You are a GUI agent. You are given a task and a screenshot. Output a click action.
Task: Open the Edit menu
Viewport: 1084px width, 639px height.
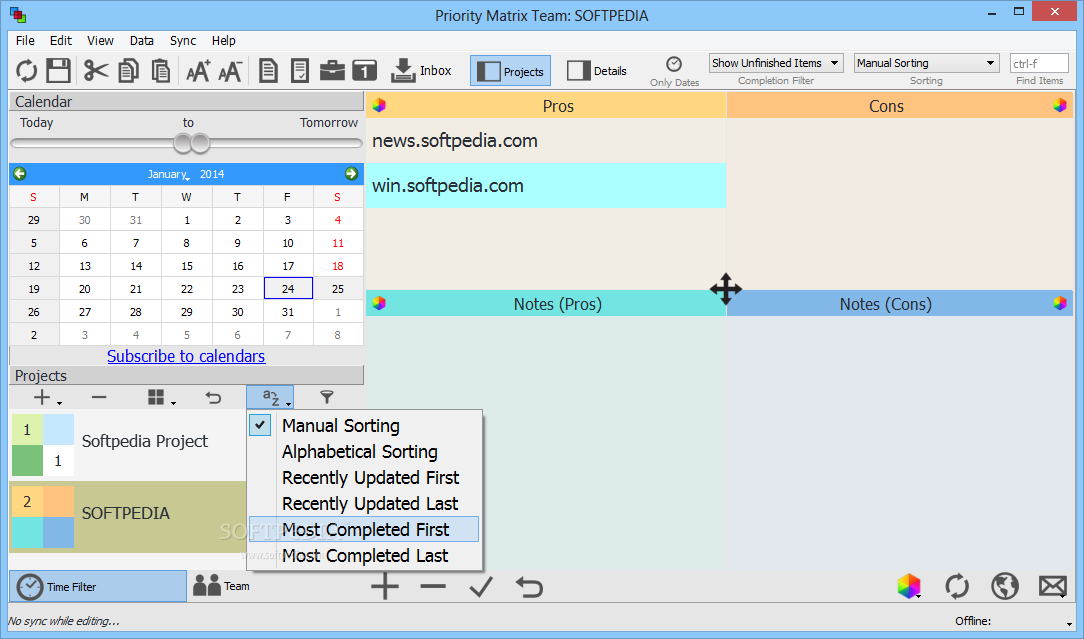click(61, 41)
